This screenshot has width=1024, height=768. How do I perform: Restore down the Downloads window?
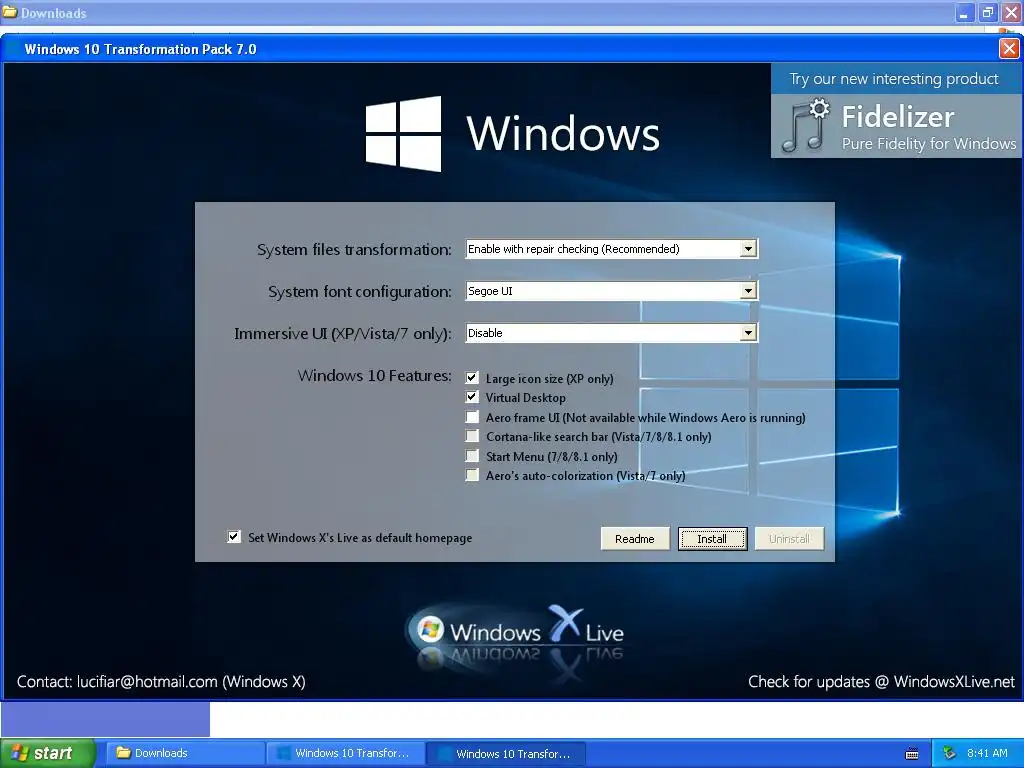987,12
